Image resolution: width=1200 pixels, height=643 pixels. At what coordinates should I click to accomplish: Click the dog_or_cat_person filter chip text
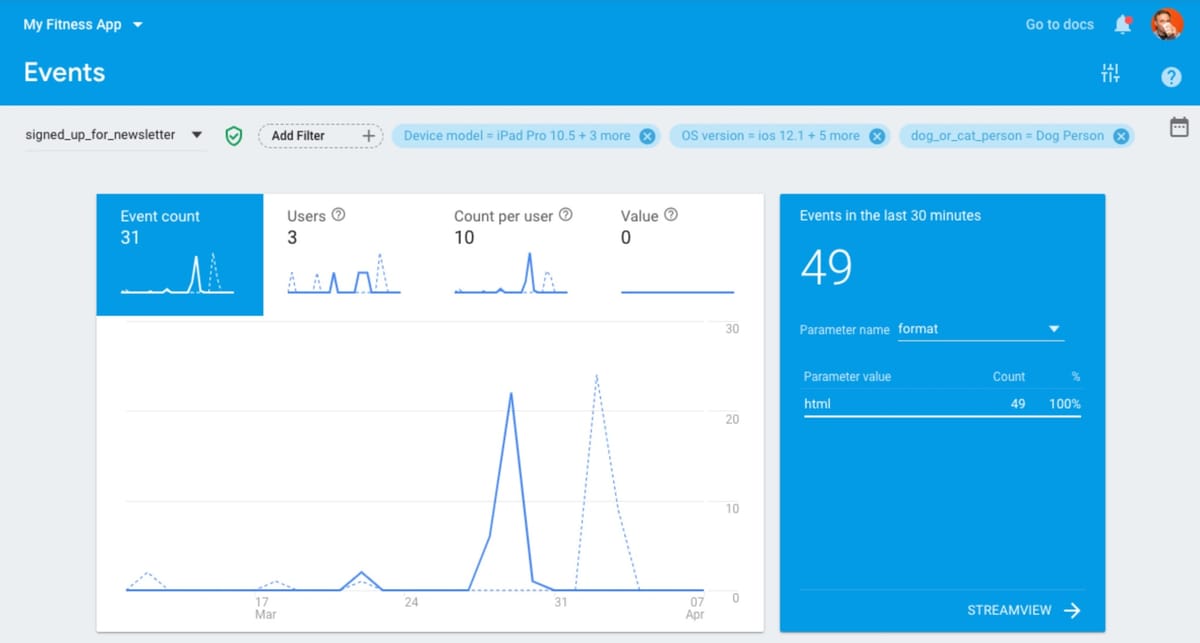tap(1008, 136)
